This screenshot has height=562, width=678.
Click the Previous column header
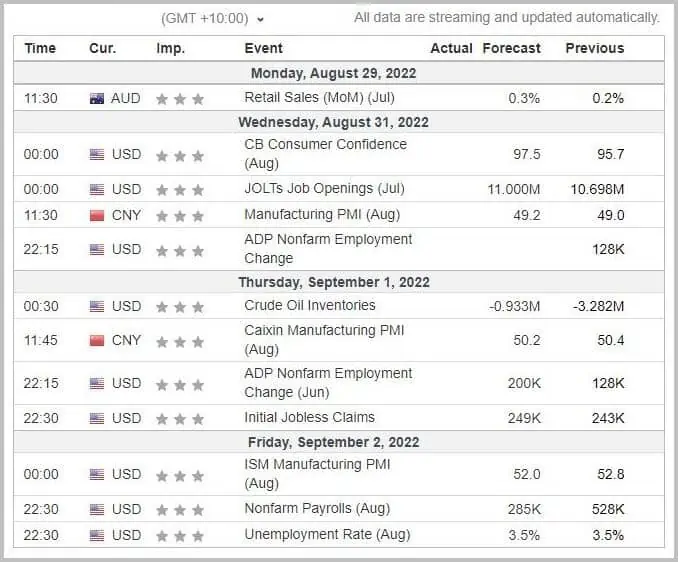(x=595, y=48)
